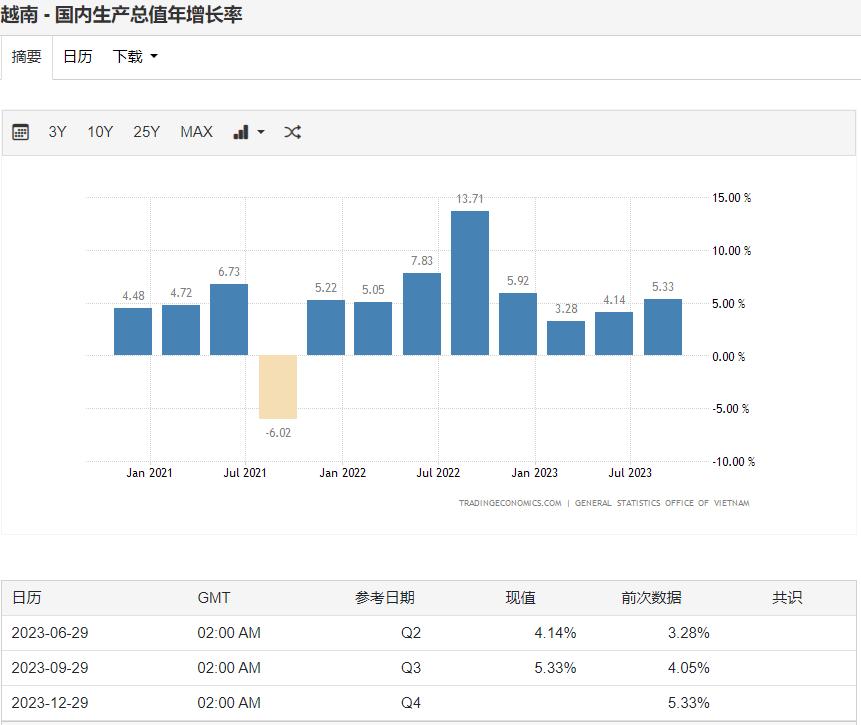The image size is (861, 725).
Task: Click the compare series shuffle icon
Action: tap(292, 131)
